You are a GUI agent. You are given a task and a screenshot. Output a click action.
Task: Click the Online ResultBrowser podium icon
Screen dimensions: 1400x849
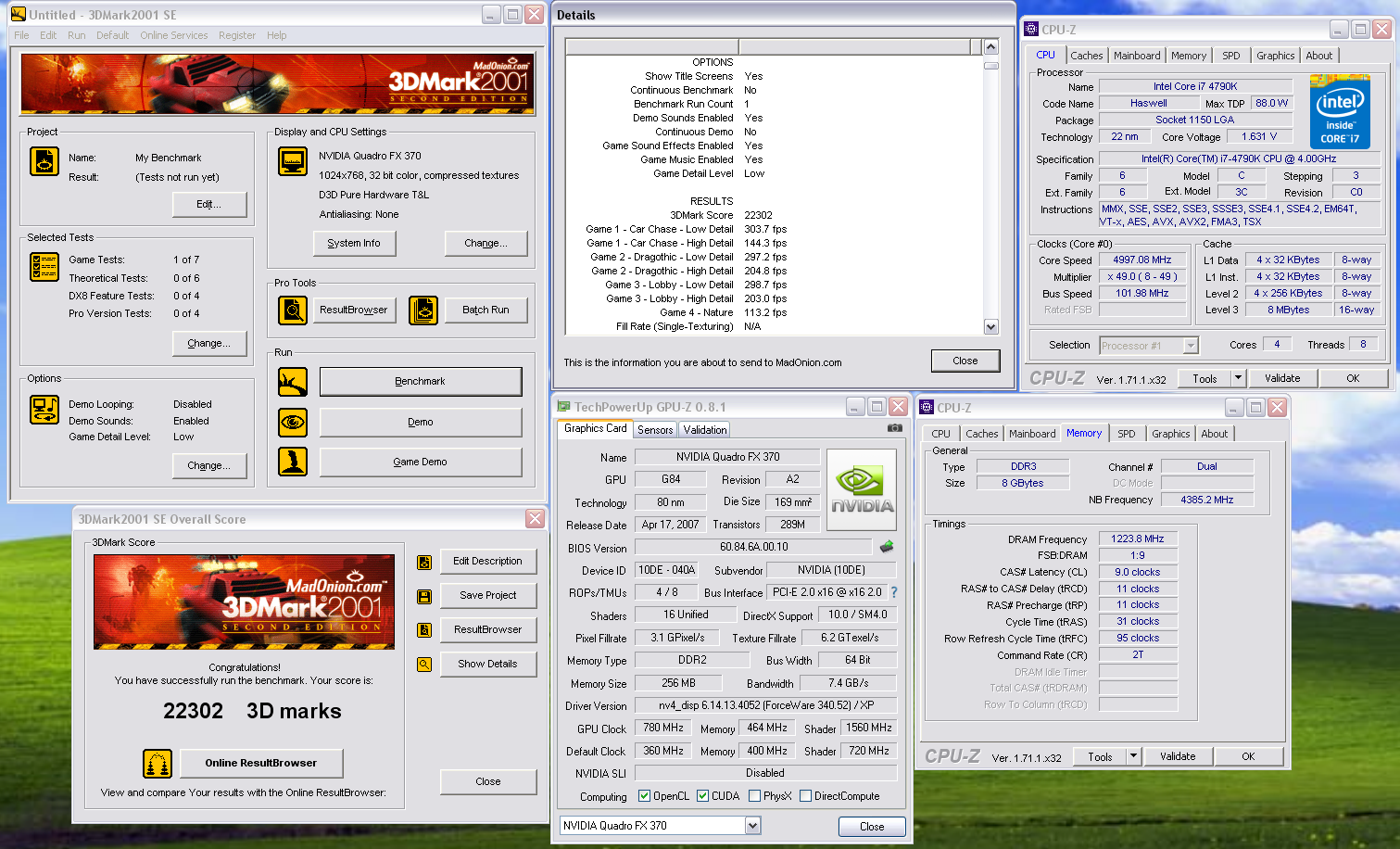(x=158, y=764)
